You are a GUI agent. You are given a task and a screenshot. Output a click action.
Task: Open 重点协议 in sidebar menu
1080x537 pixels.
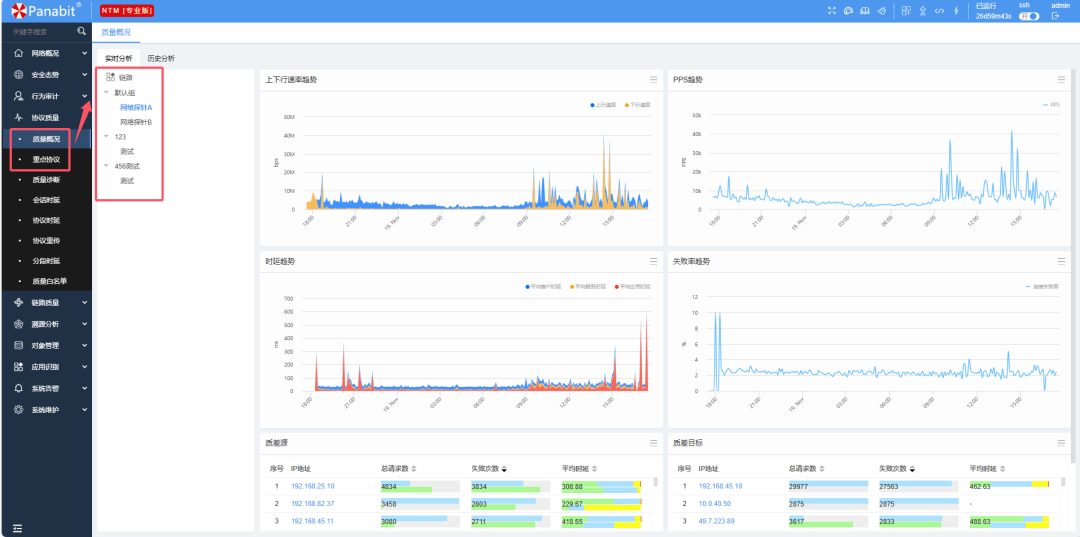click(x=46, y=160)
